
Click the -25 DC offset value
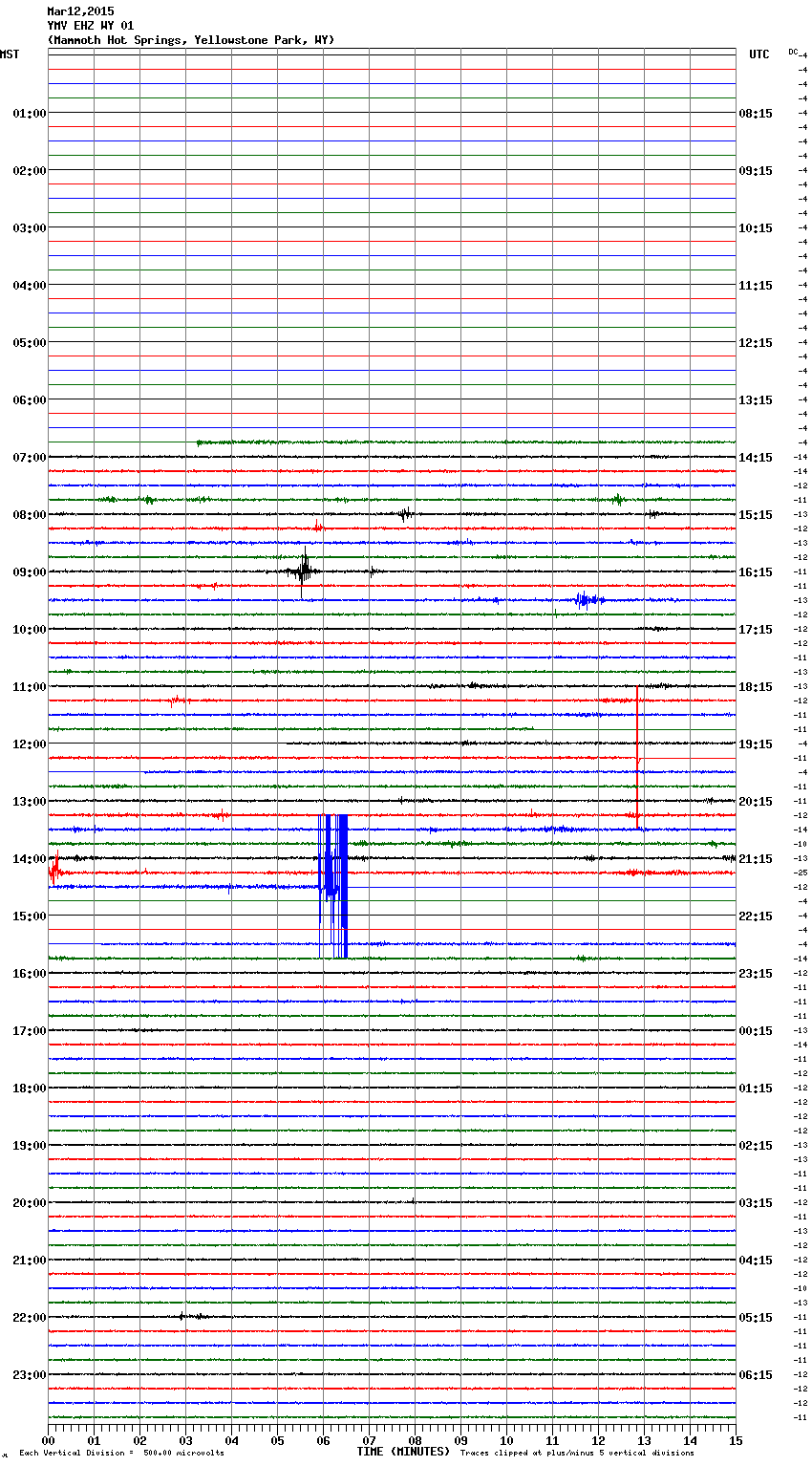point(801,873)
